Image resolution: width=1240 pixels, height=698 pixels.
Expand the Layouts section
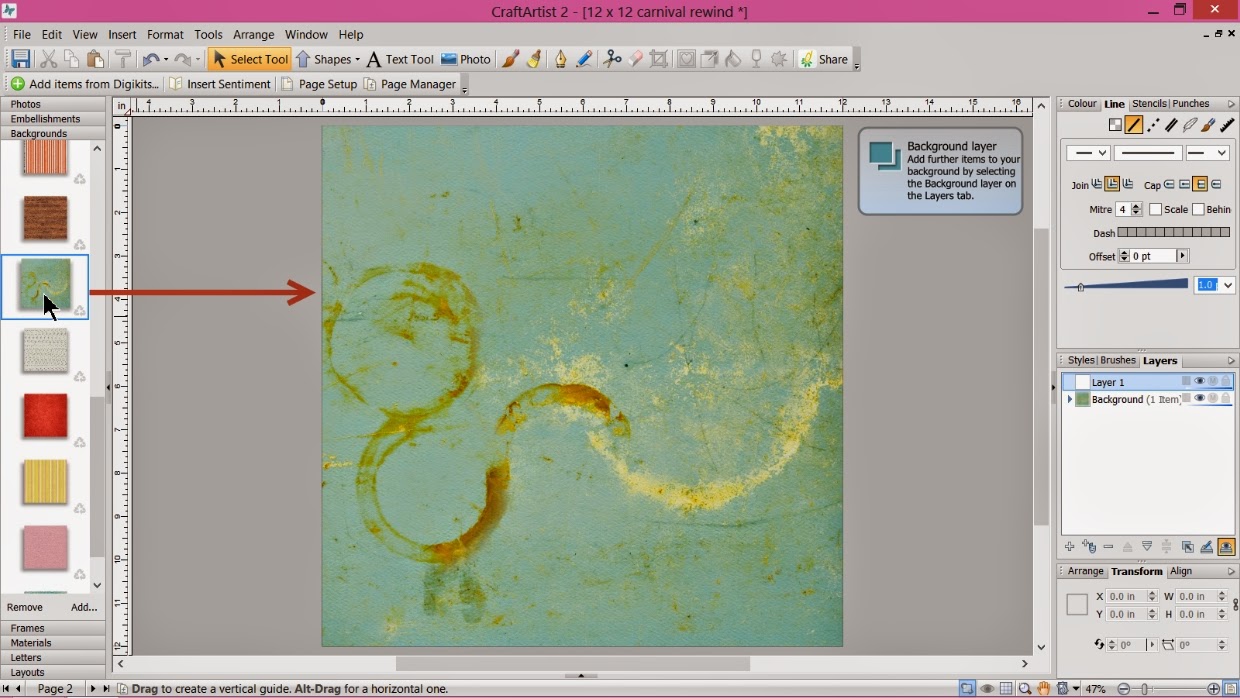pos(53,673)
